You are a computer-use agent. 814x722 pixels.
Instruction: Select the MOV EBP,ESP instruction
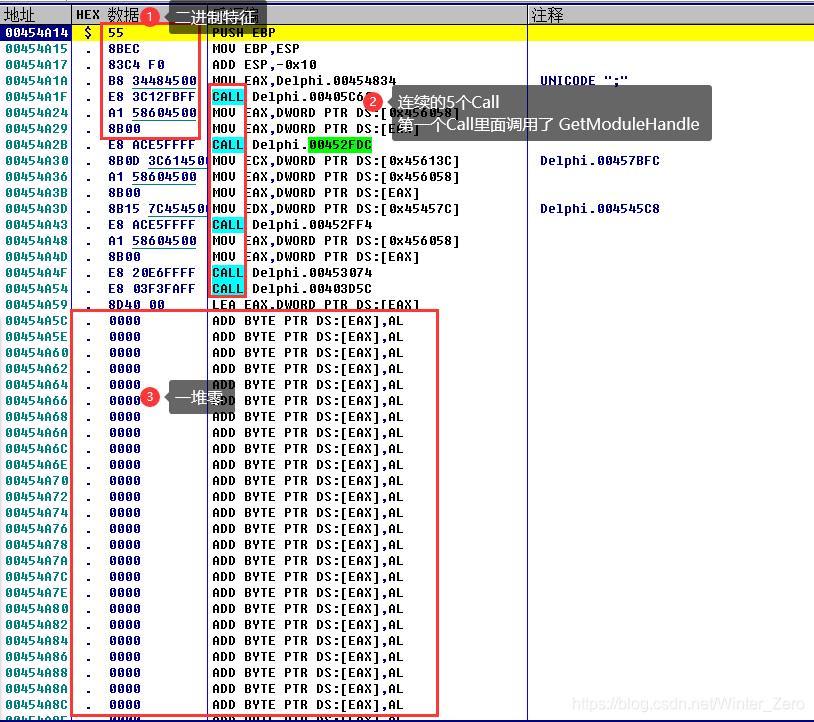click(x=256, y=49)
